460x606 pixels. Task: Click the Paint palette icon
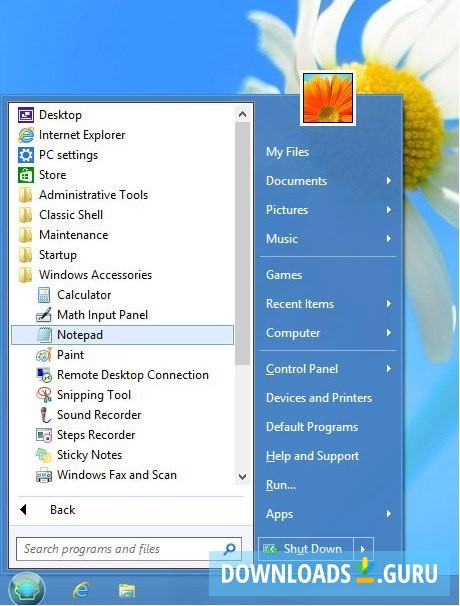coord(44,355)
